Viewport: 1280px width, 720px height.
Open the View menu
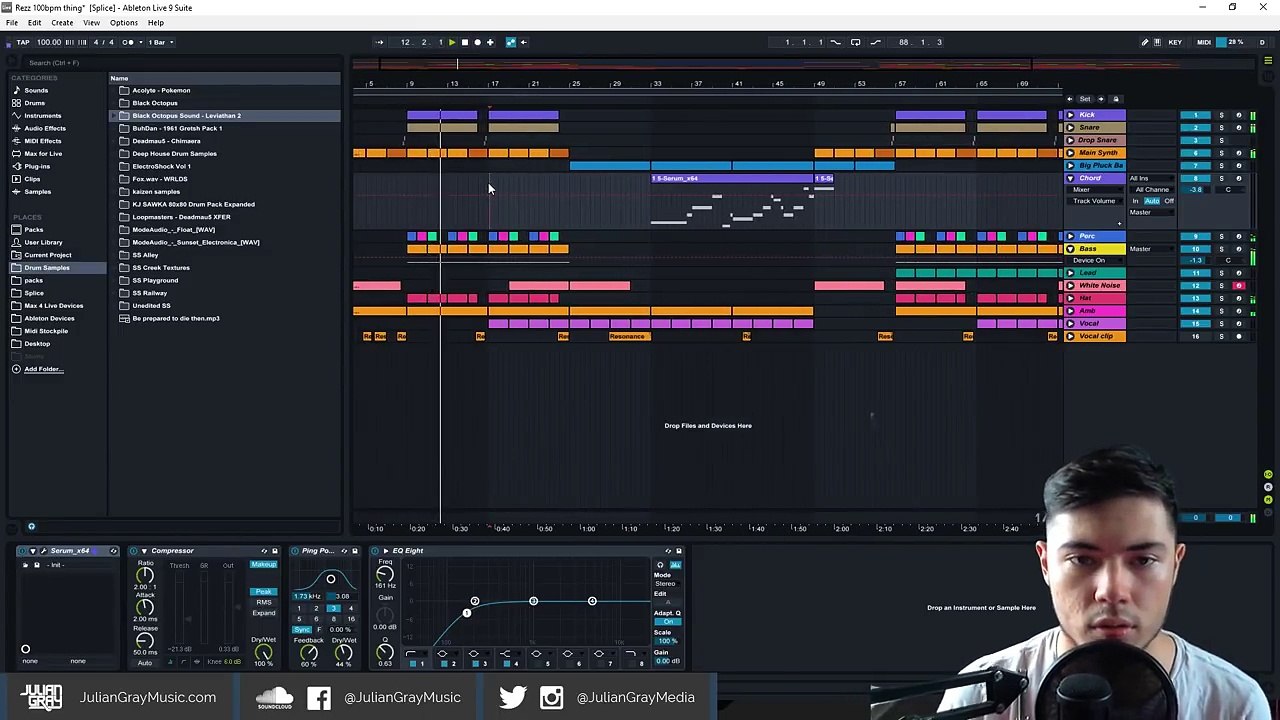click(91, 22)
